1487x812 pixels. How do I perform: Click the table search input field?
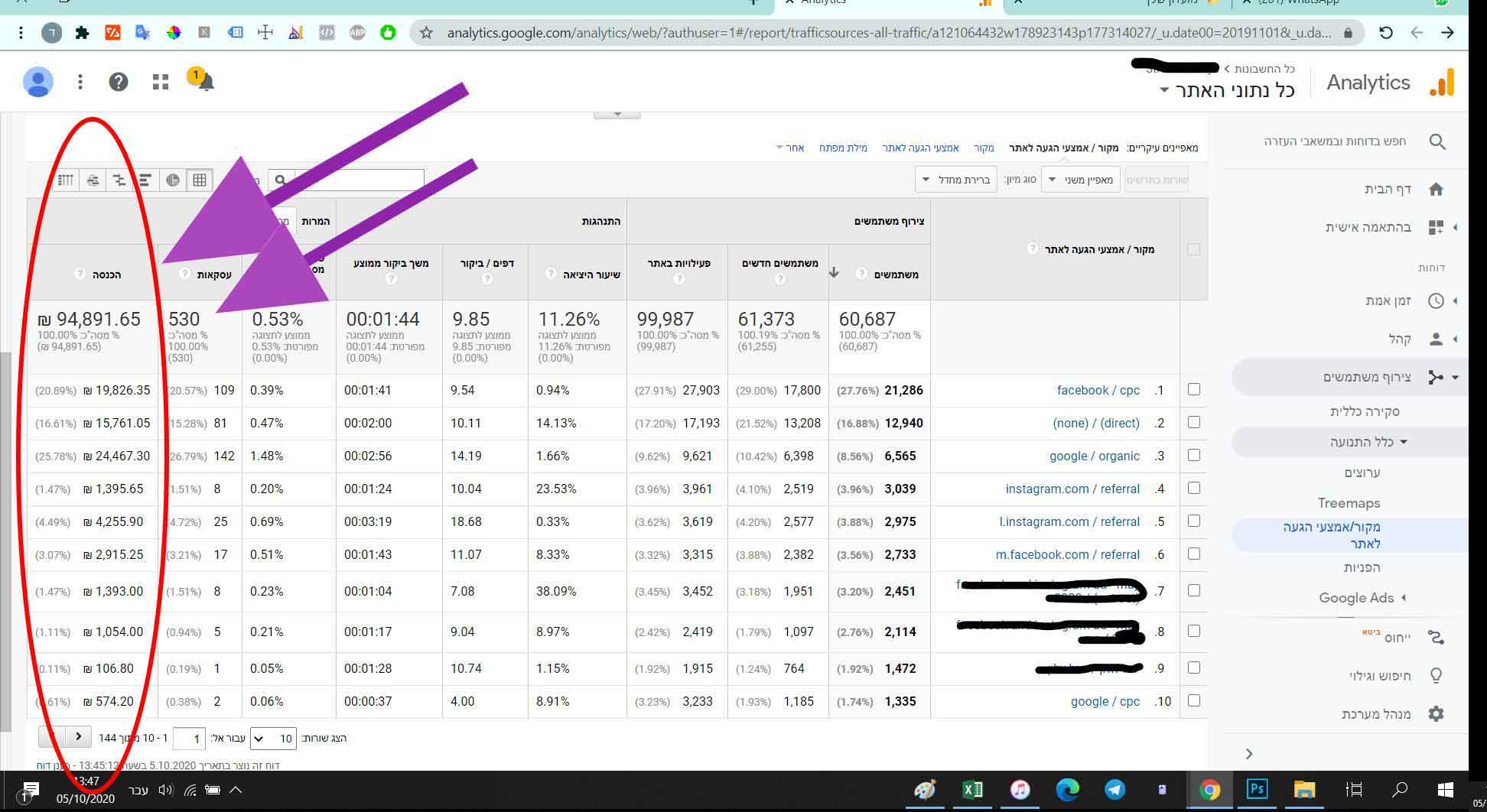pyautogui.click(x=359, y=180)
